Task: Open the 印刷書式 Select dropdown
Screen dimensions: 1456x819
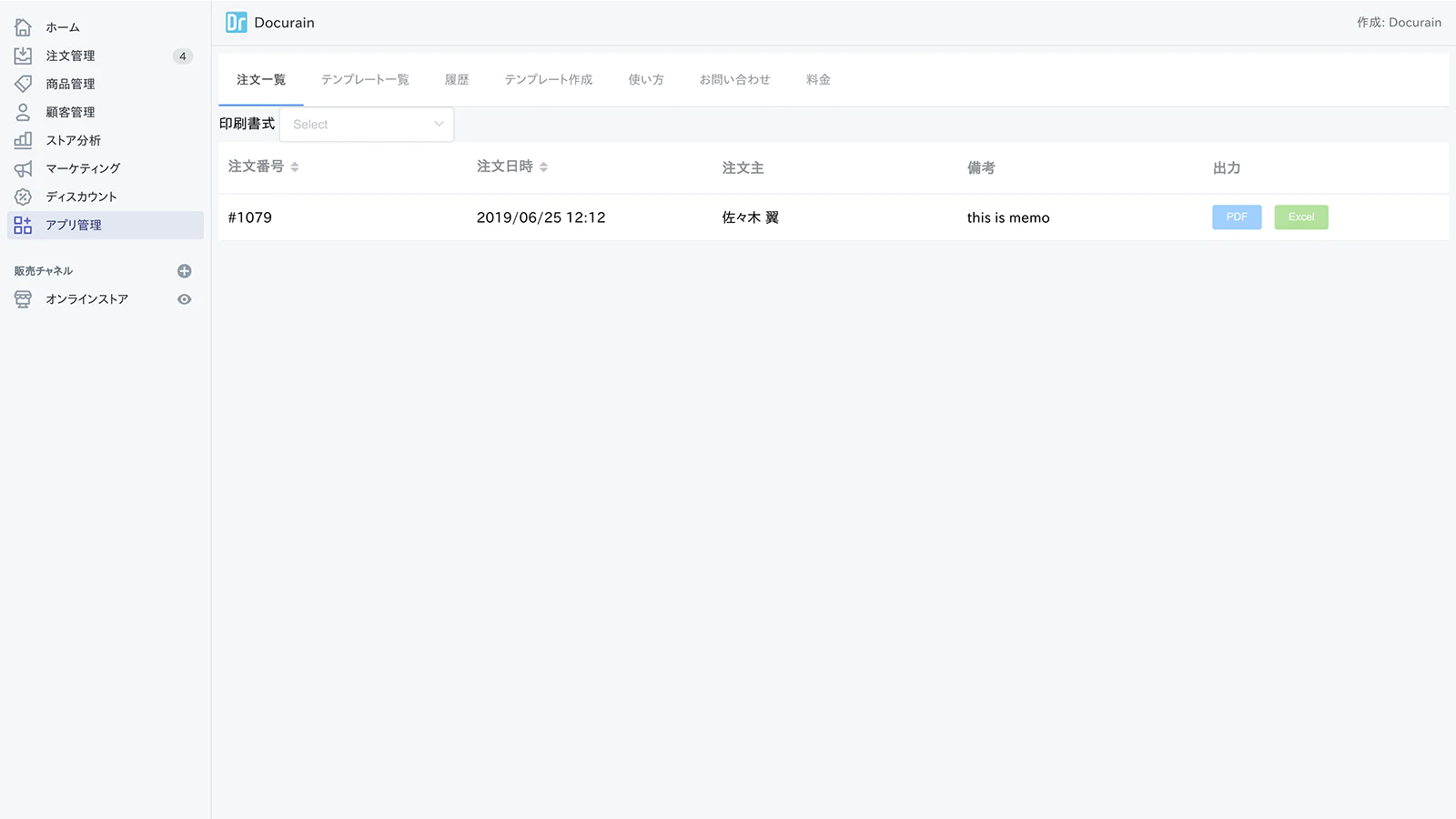Action: pyautogui.click(x=367, y=125)
